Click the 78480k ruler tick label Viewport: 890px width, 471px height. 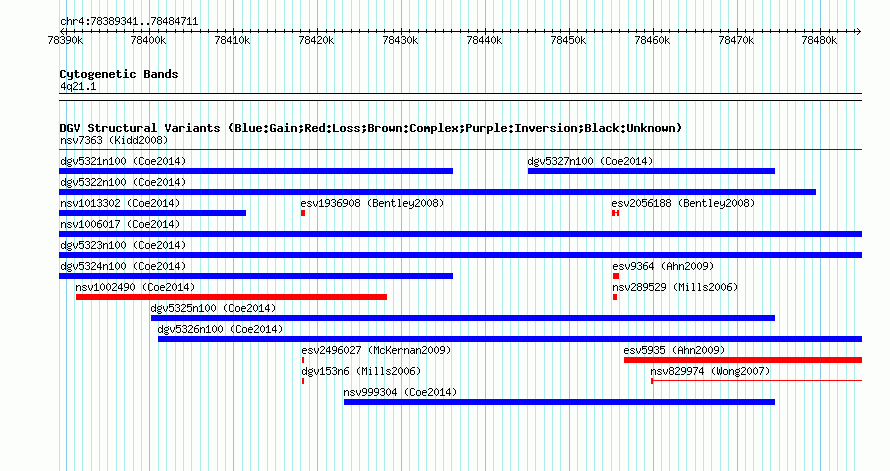pos(819,40)
